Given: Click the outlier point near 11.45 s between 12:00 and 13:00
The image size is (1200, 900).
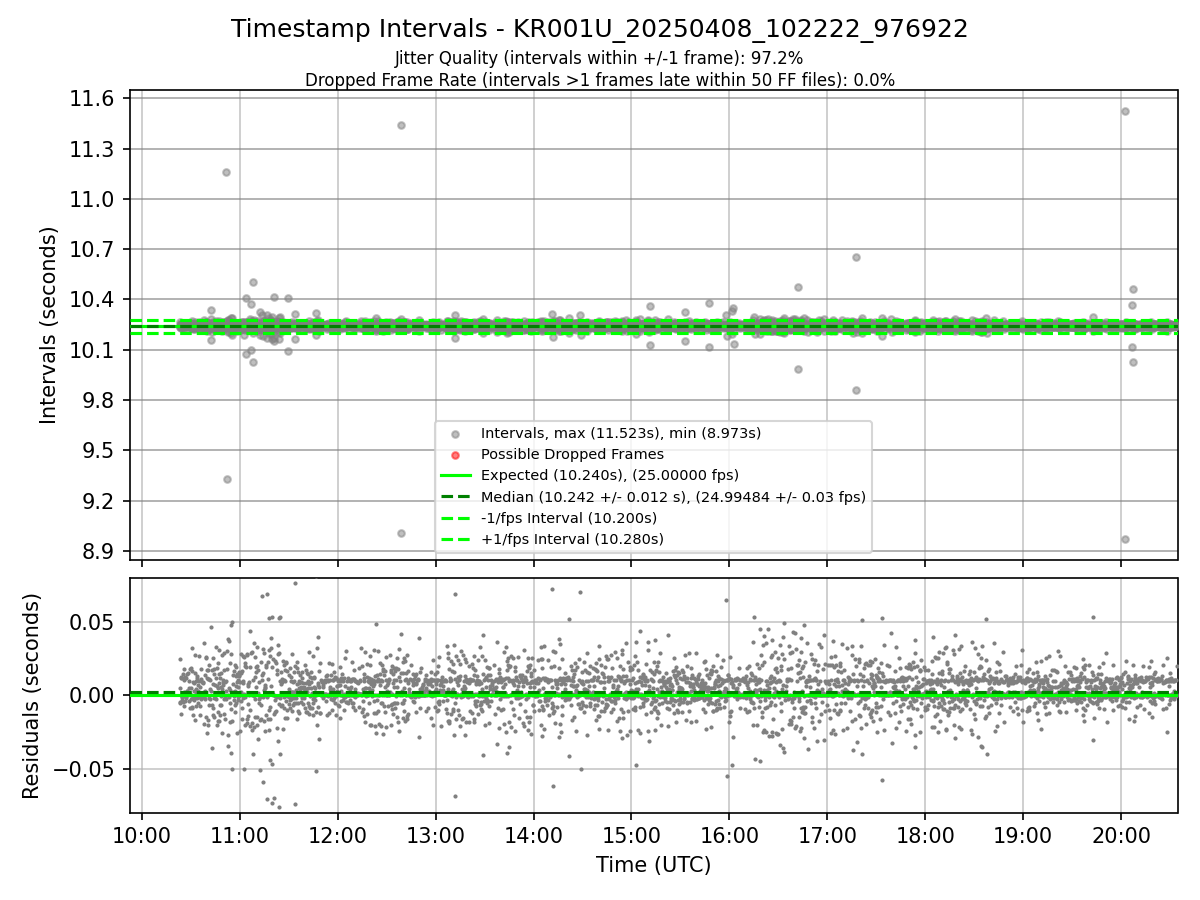Looking at the screenshot, I should tap(401, 125).
